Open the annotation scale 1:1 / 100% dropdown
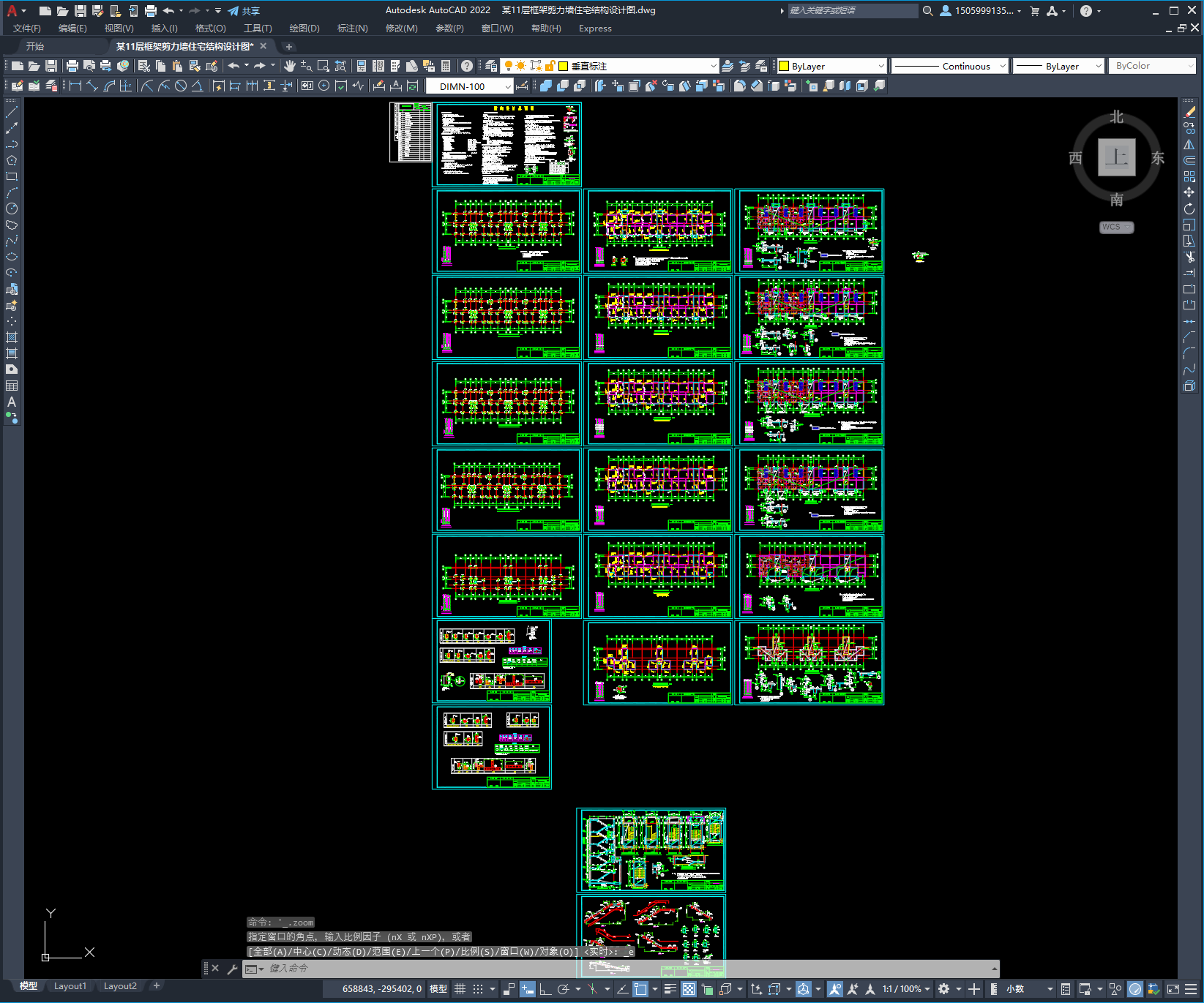The image size is (1204, 1003). click(906, 989)
